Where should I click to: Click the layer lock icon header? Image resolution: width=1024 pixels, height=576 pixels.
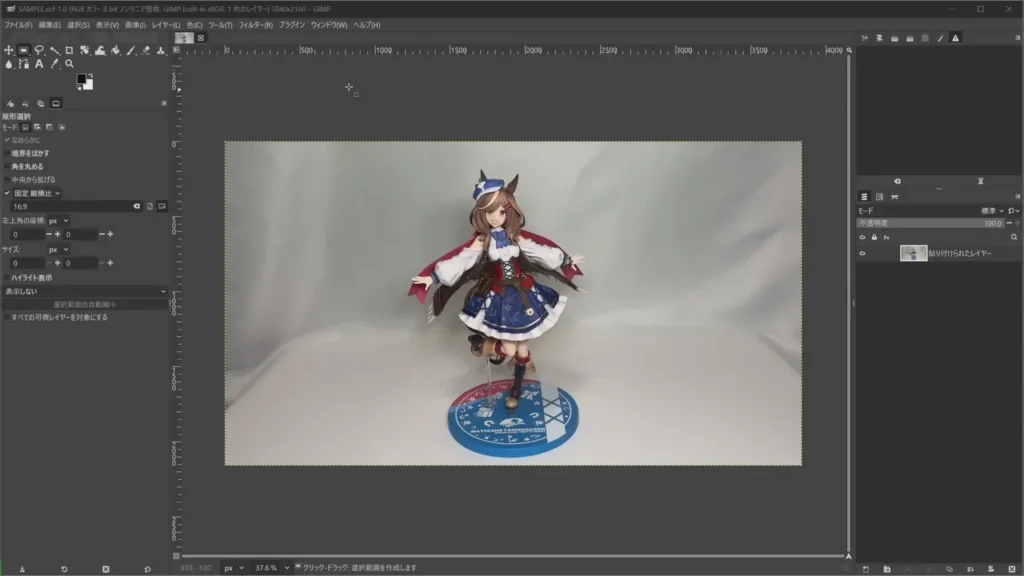click(874, 237)
